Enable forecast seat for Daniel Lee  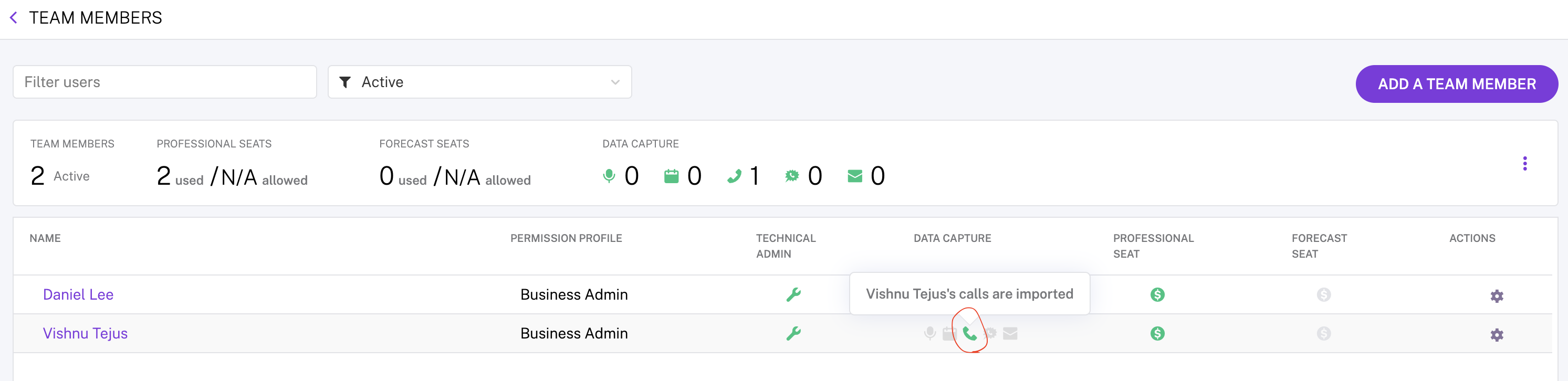point(1323,294)
